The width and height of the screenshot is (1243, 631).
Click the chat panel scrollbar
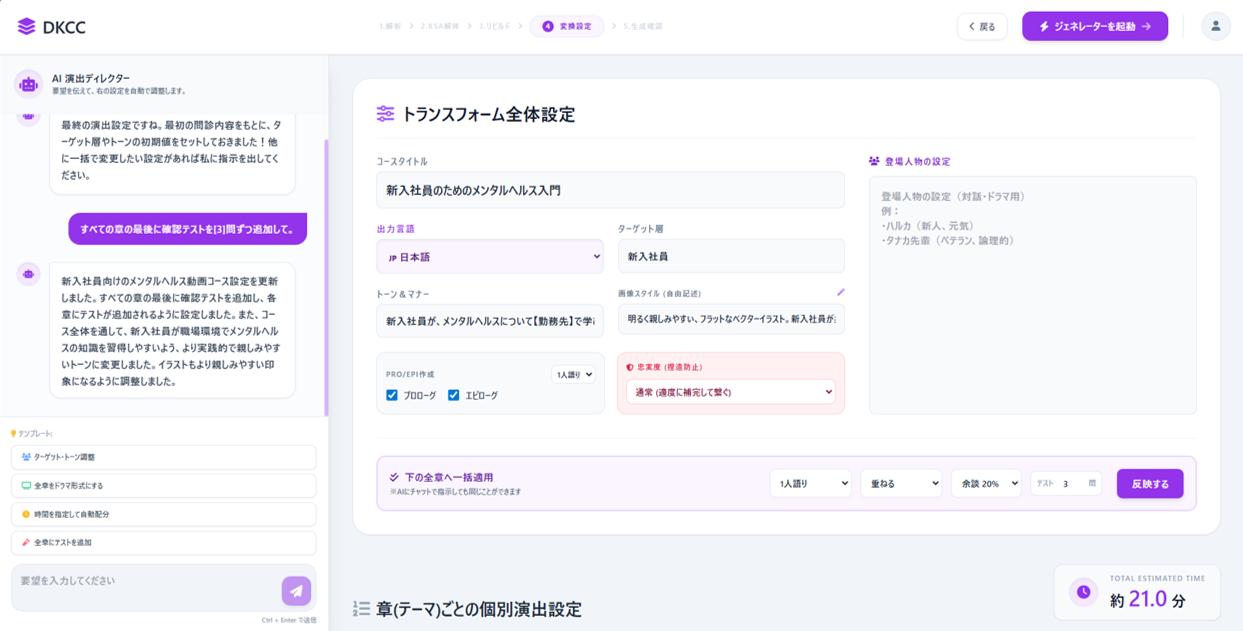tap(326, 278)
